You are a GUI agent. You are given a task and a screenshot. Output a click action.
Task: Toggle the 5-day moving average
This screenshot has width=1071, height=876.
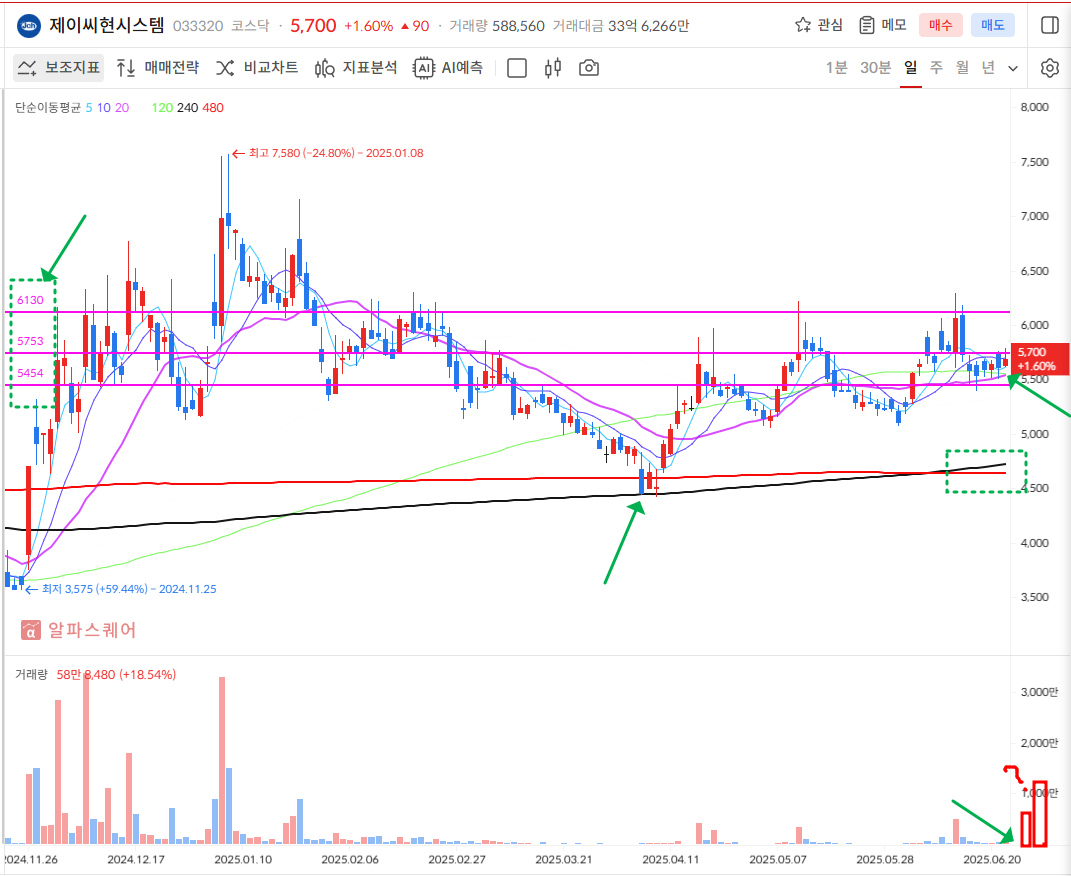tap(89, 108)
